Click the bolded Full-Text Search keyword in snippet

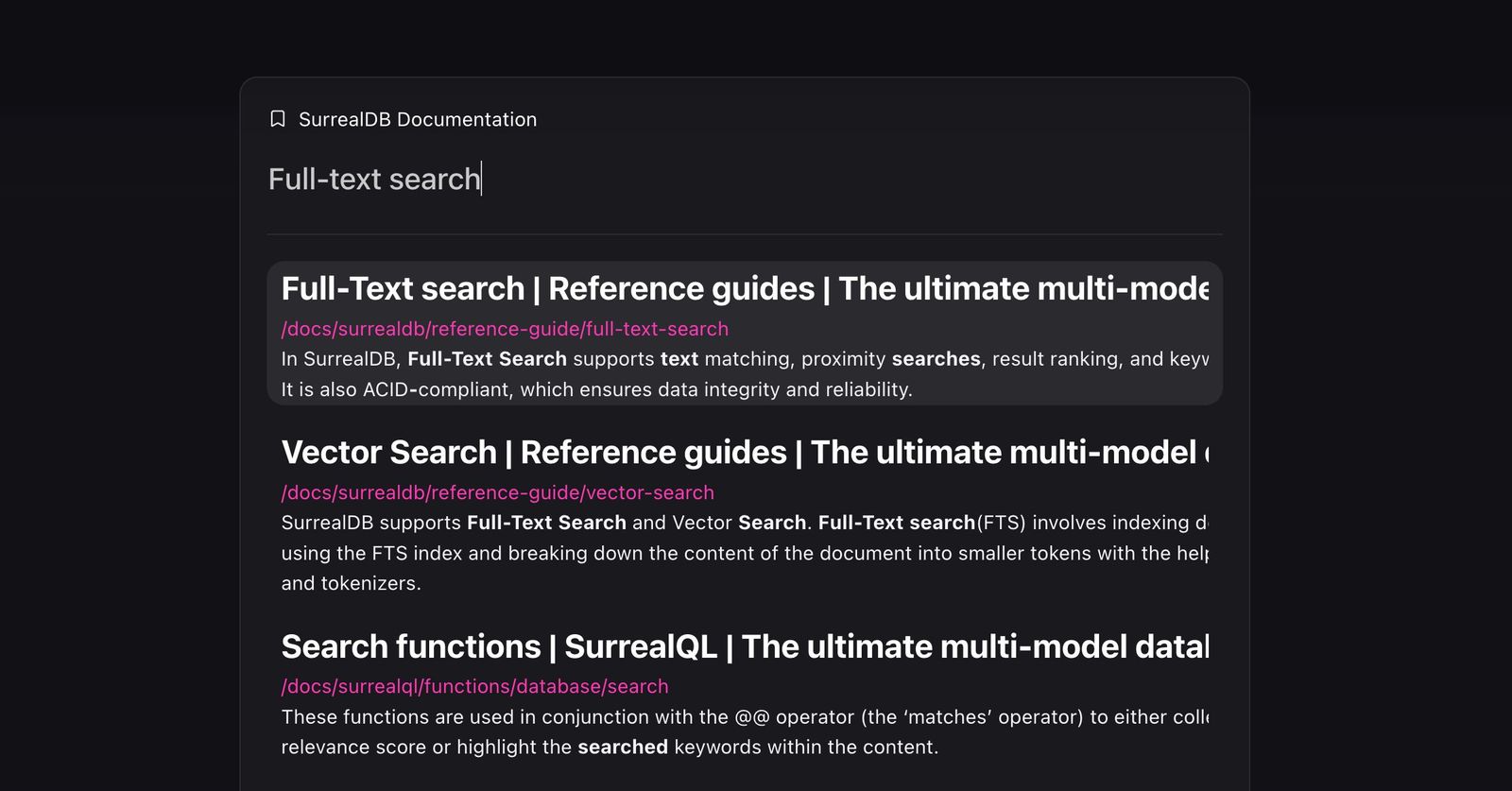(x=488, y=359)
